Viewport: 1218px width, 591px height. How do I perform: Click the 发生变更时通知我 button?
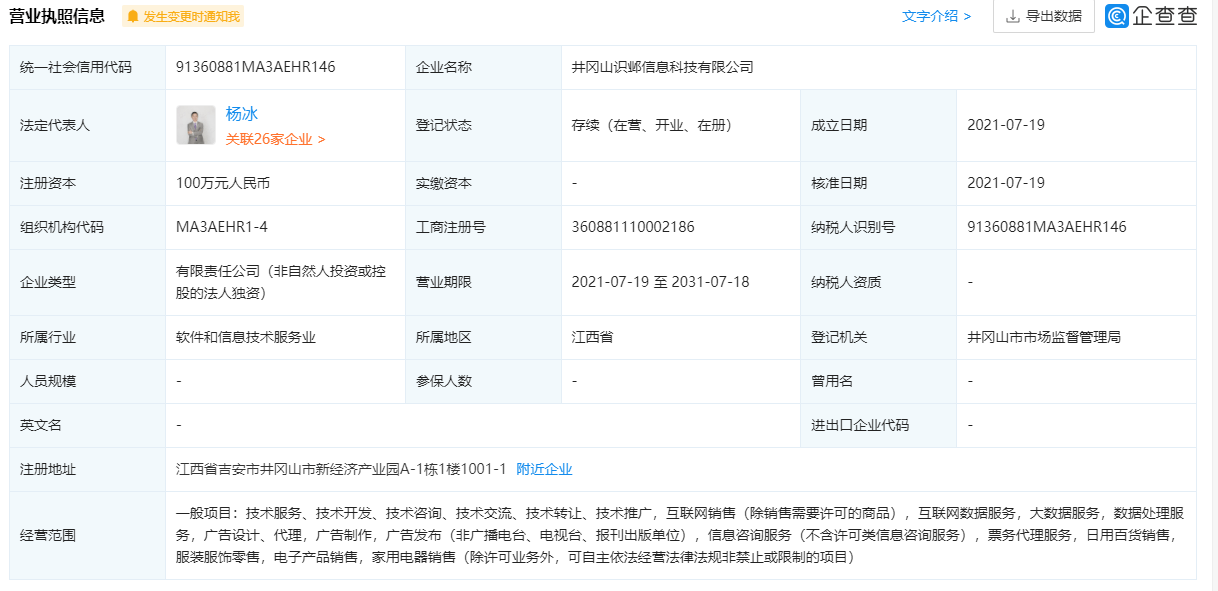183,16
